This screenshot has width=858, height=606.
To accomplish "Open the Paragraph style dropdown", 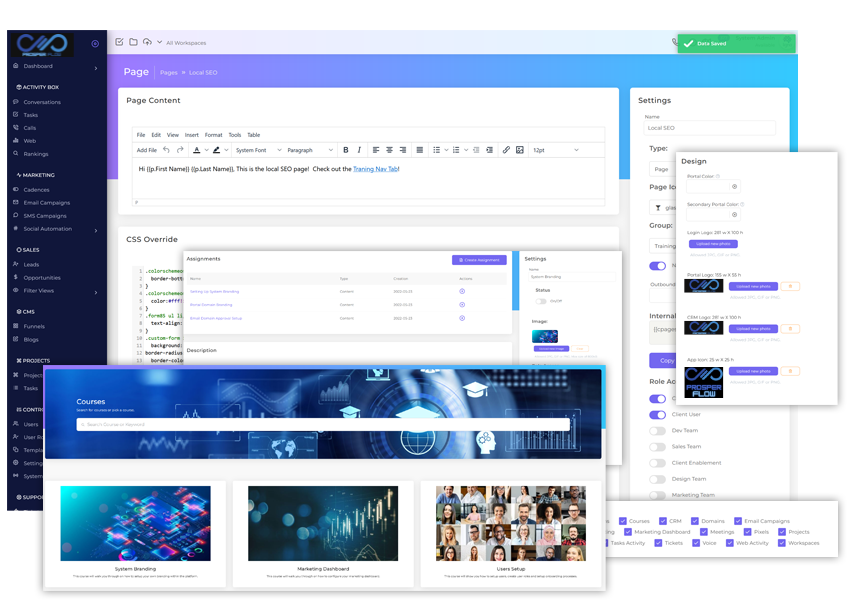I will 300,150.
